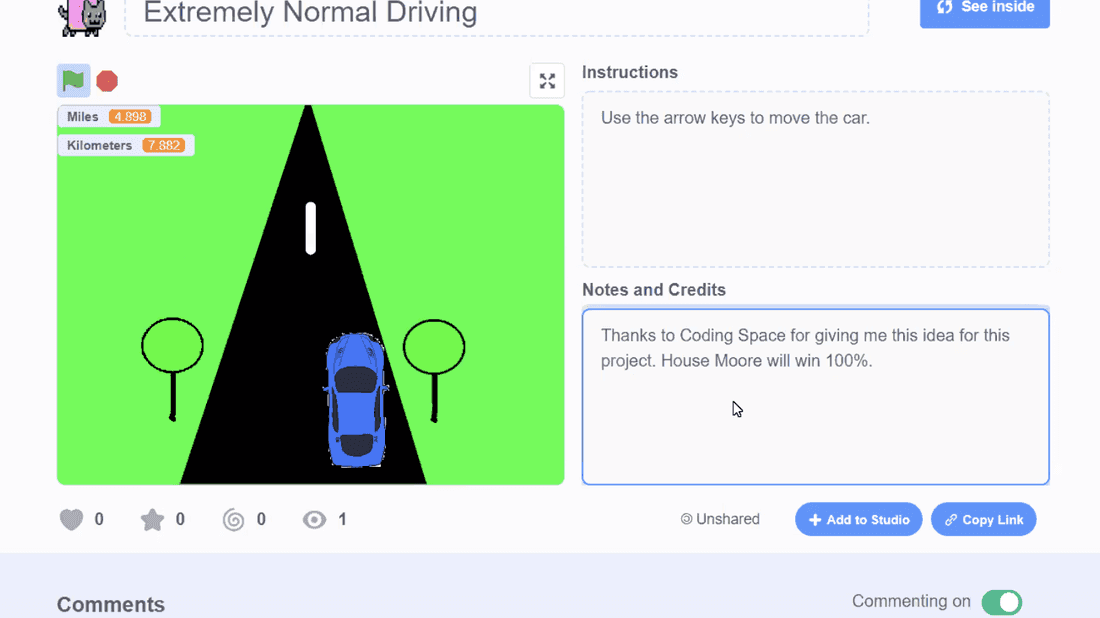Click the views eye icon
This screenshot has width=1100, height=618.
pos(314,519)
